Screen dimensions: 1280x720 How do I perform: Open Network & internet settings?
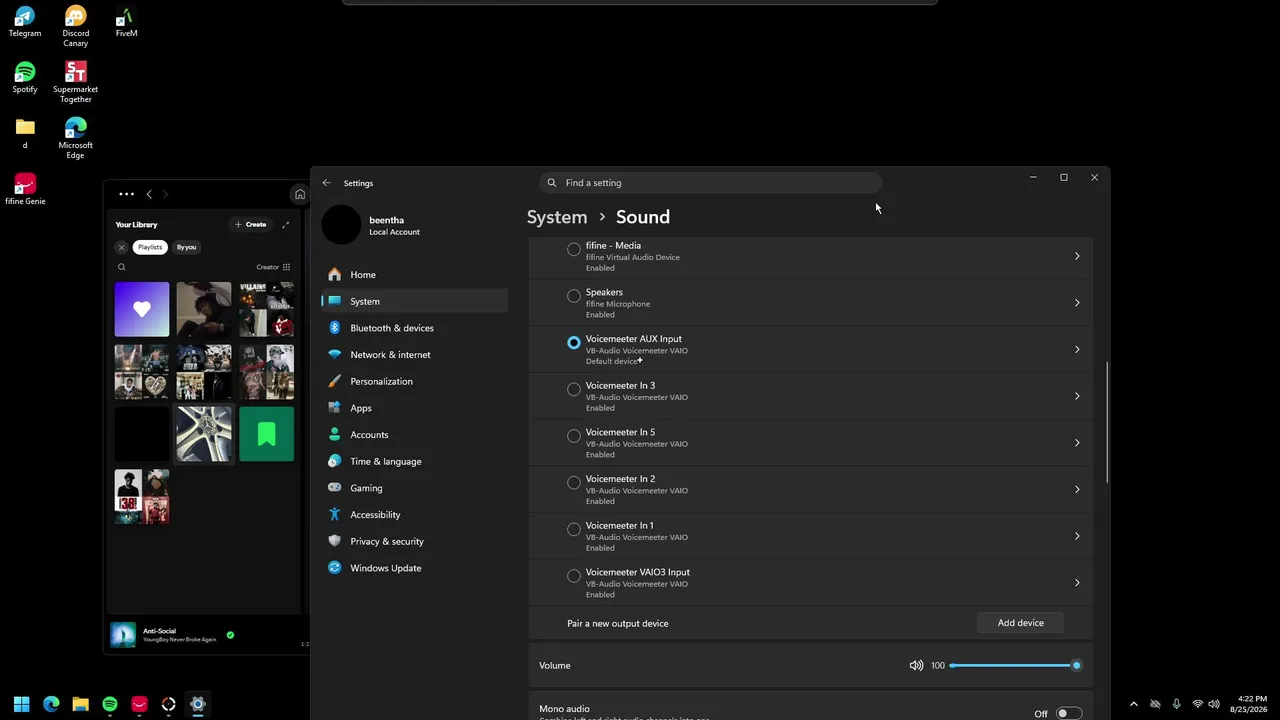coord(415,355)
